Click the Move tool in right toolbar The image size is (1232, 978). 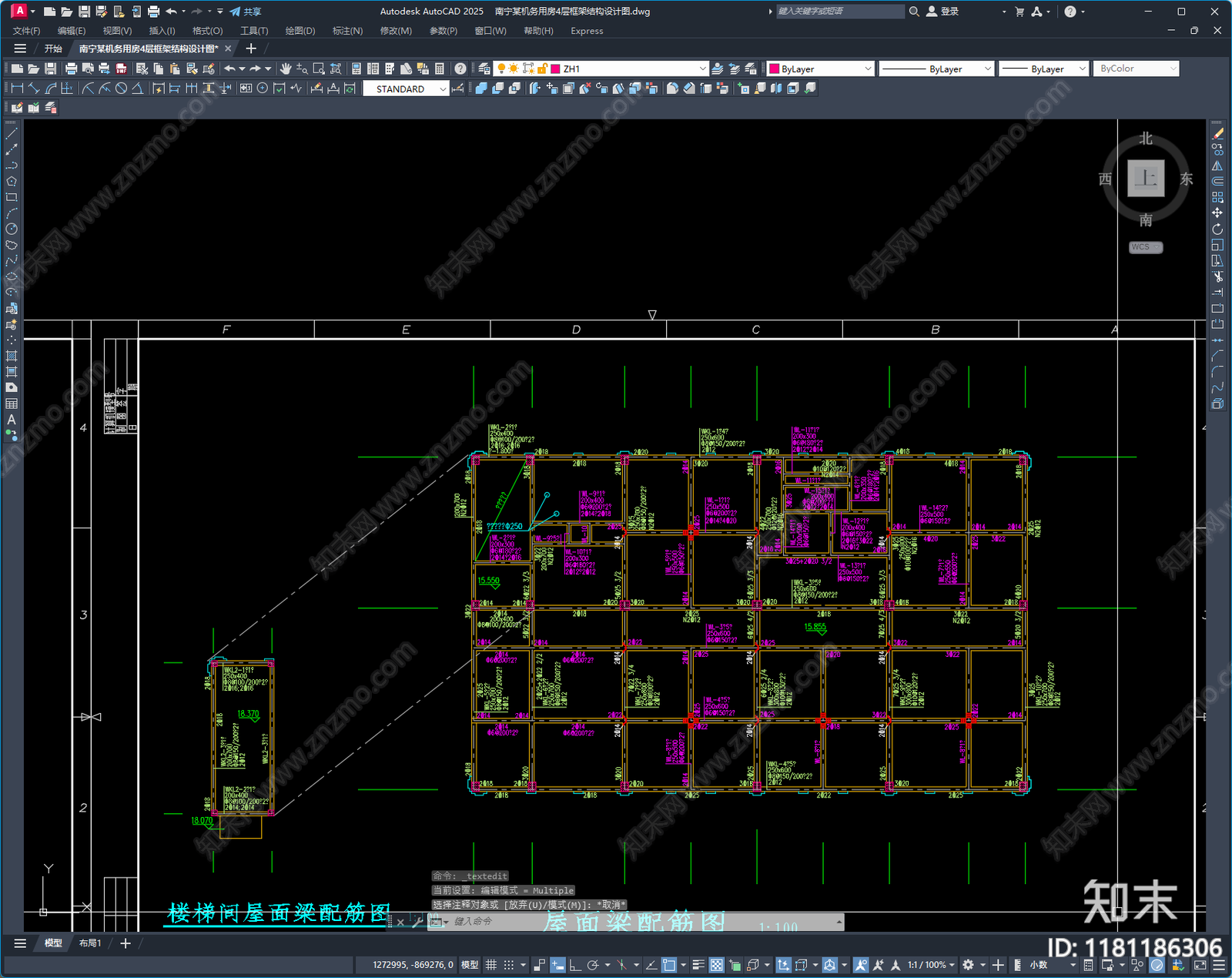(x=1217, y=213)
